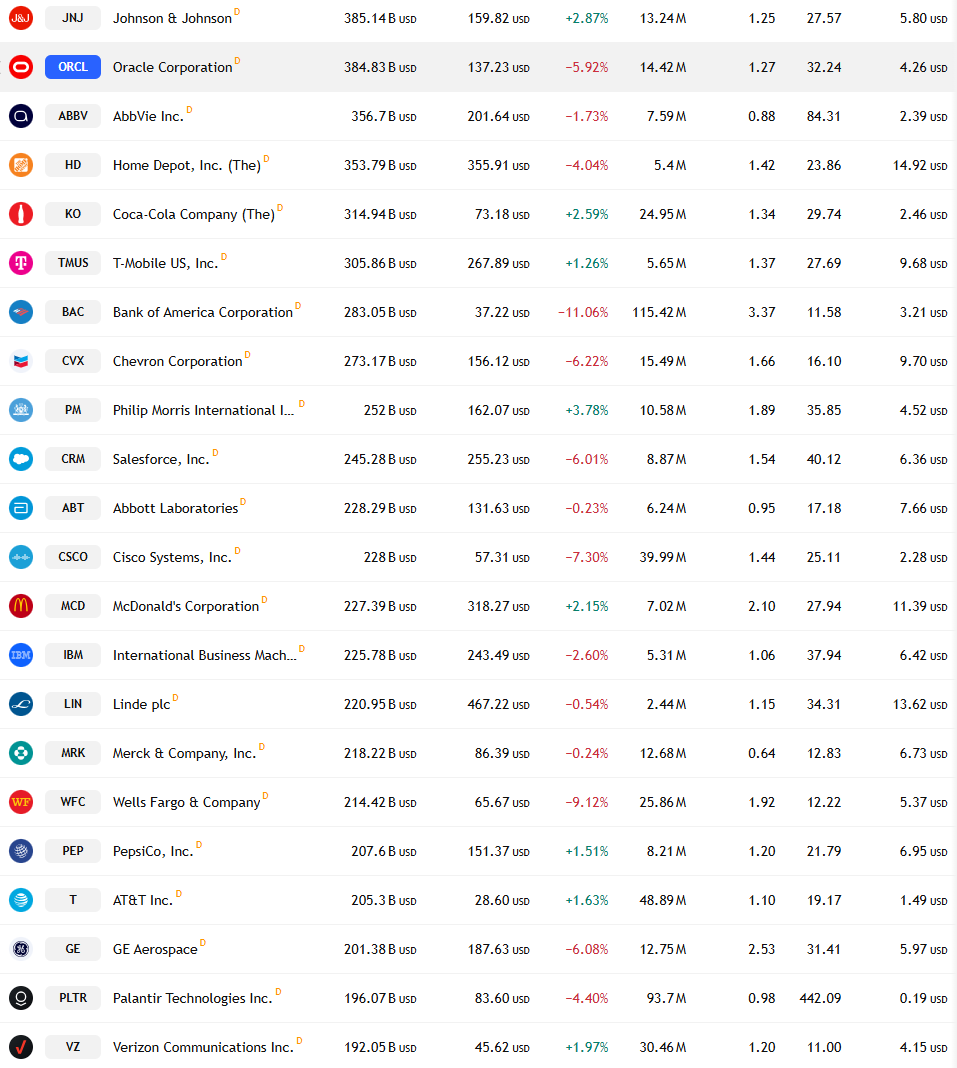Image resolution: width=957 pixels, height=1068 pixels.
Task: Click the Salesforce cloud logo icon
Action: [21, 459]
